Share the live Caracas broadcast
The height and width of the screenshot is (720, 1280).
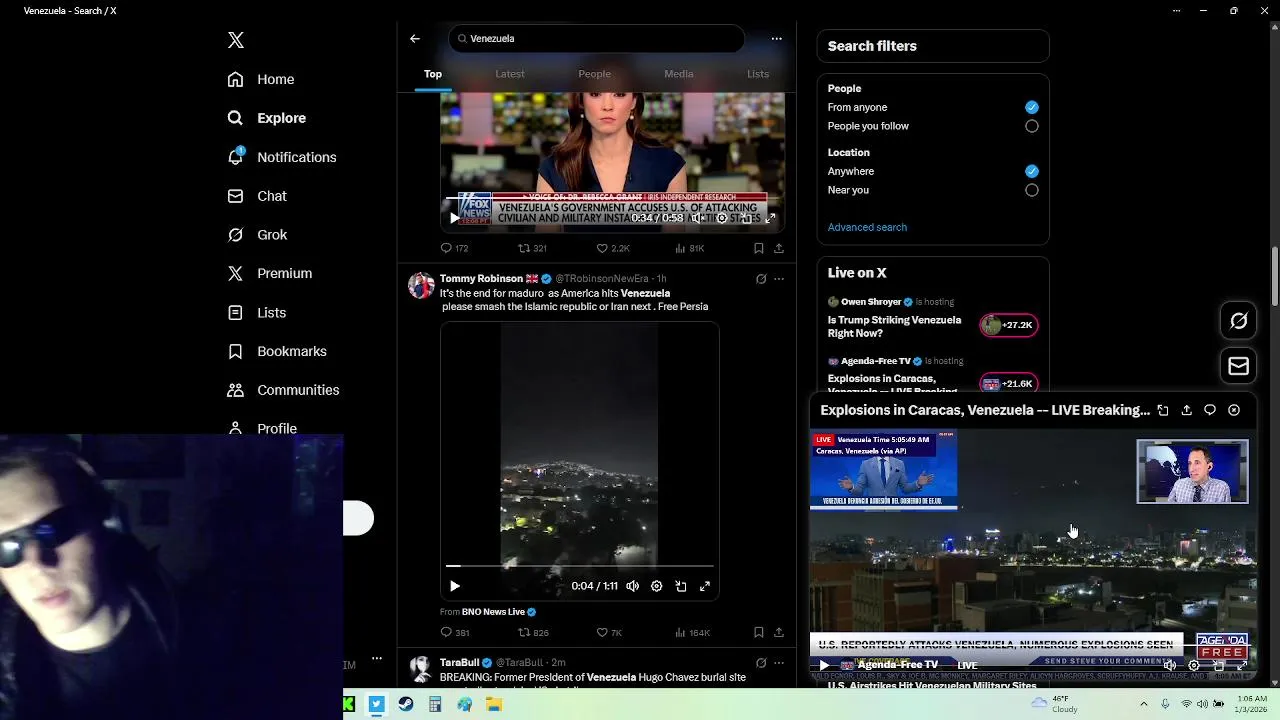pos(1186,410)
